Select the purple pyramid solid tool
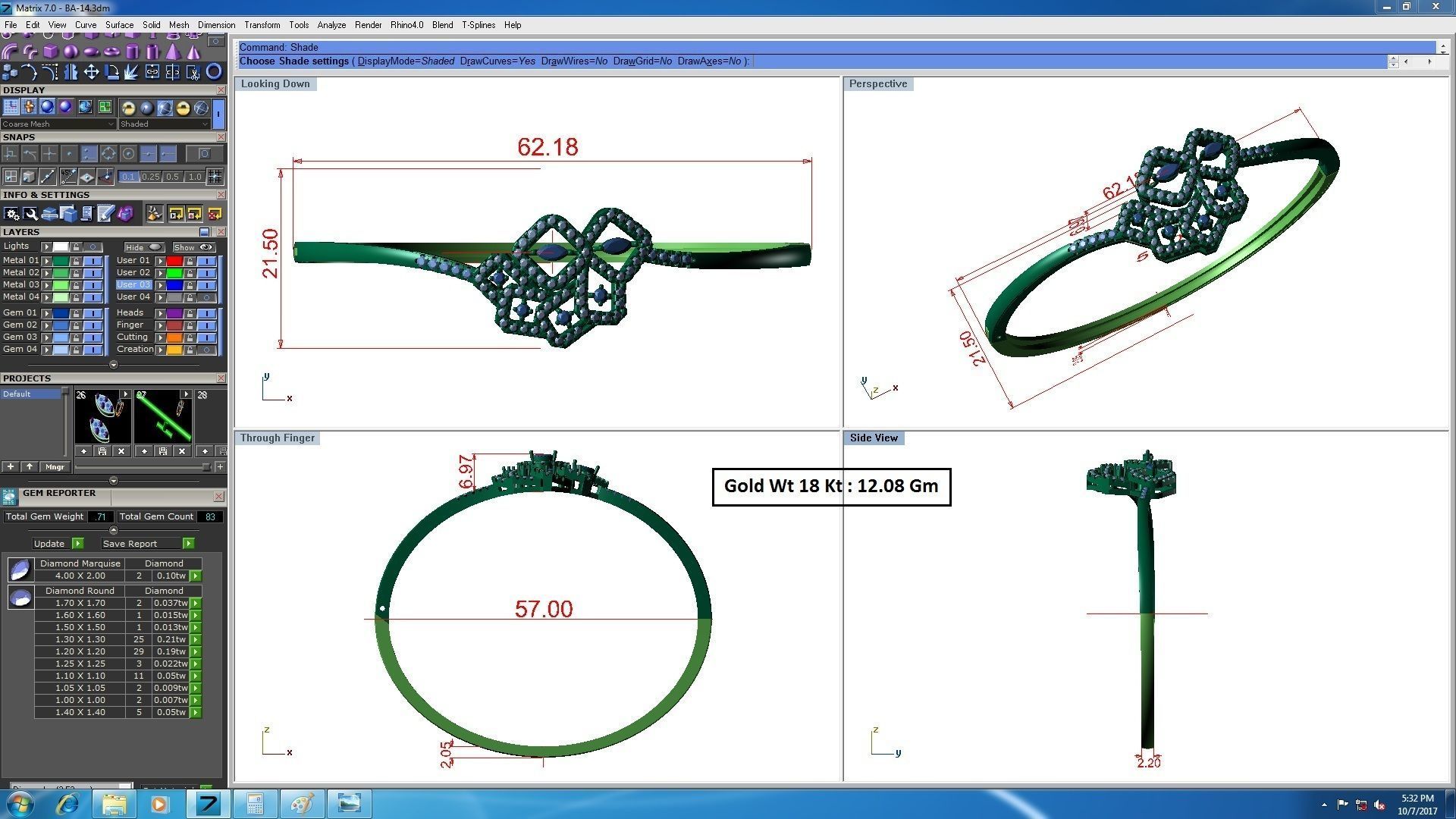 (x=173, y=52)
